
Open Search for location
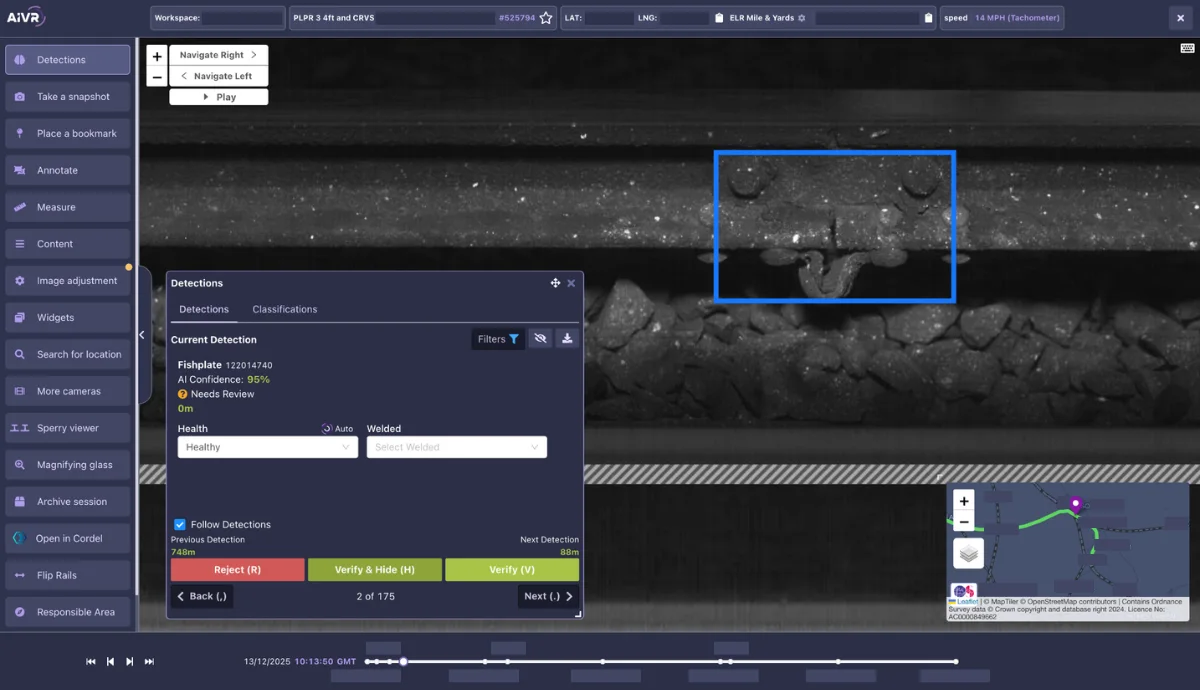tap(68, 354)
